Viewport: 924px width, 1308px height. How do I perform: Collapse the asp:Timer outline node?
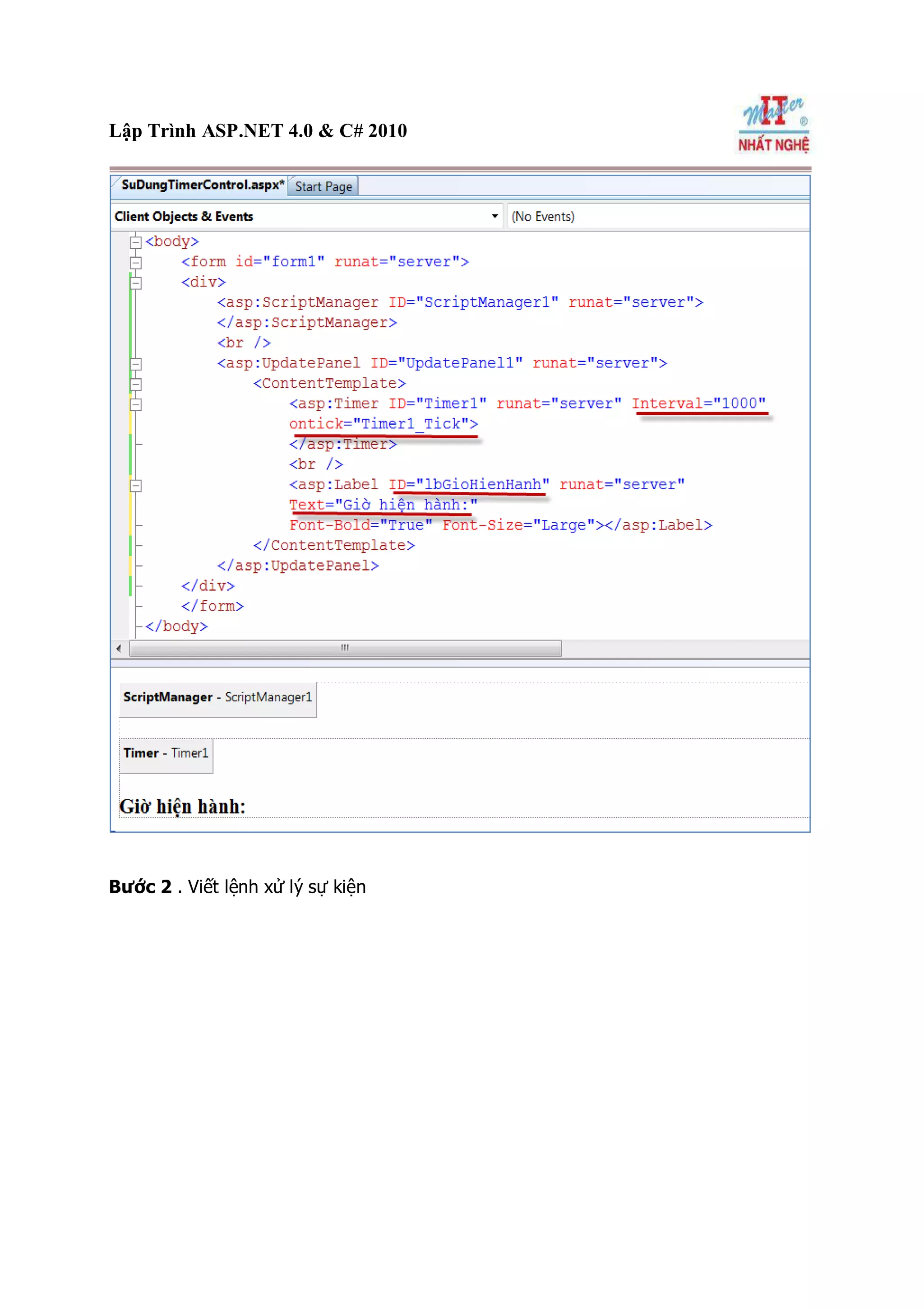point(135,404)
